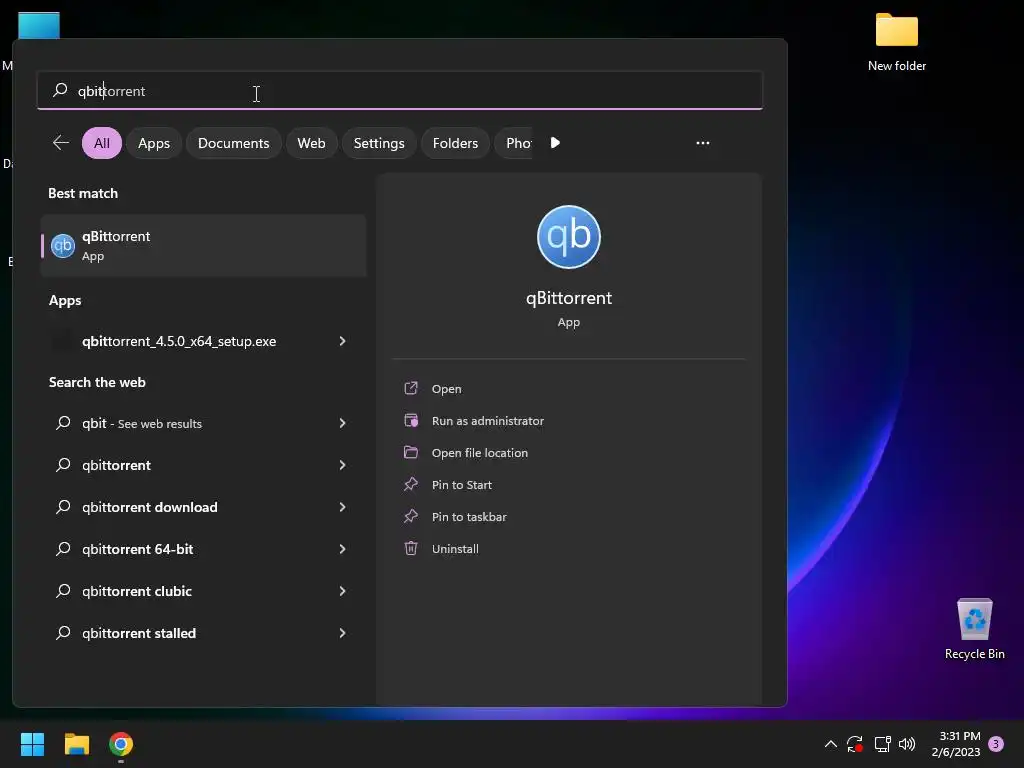Open the Windows Start menu
The height and width of the screenshot is (768, 1024).
point(32,744)
